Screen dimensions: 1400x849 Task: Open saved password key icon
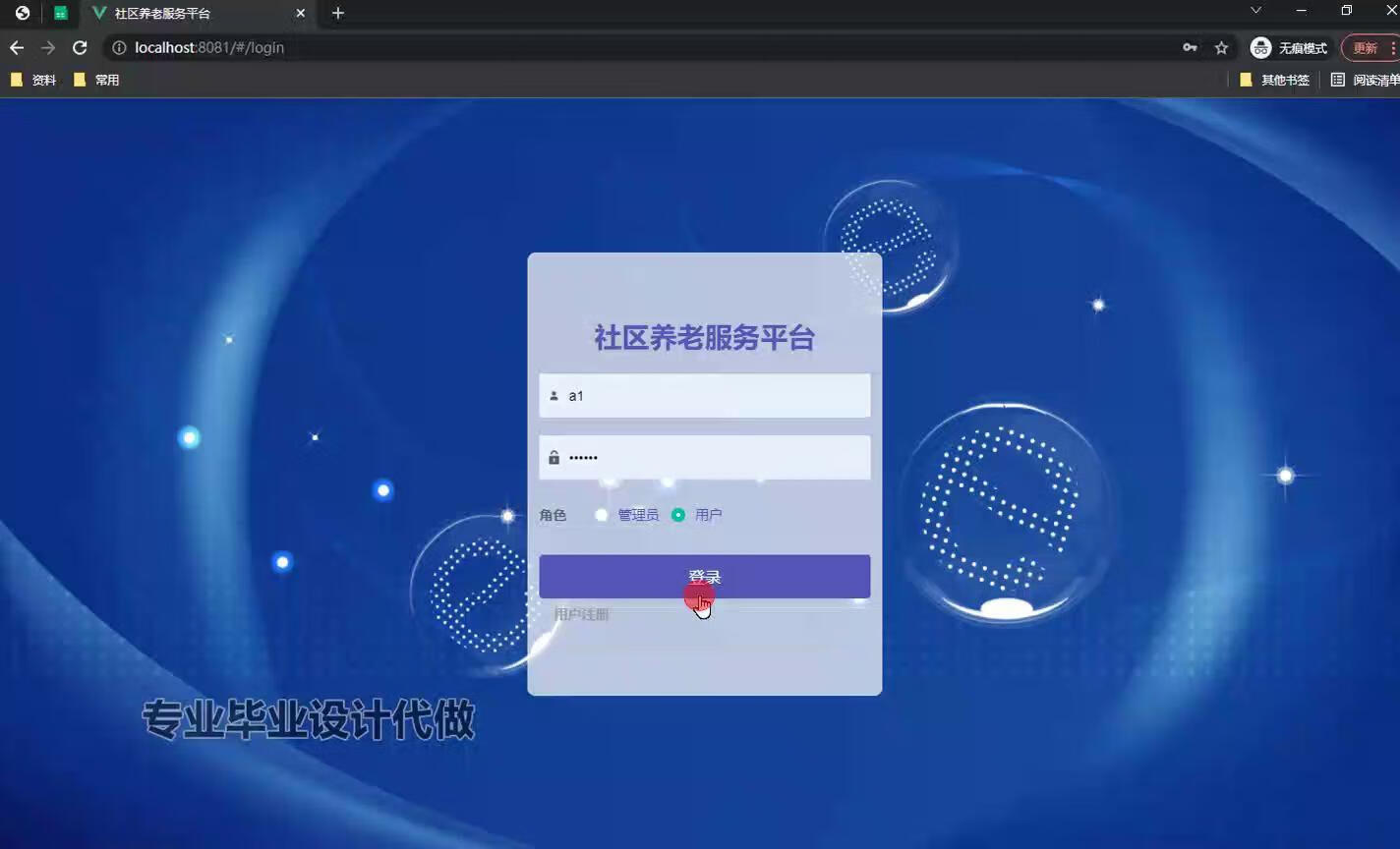pos(1190,47)
